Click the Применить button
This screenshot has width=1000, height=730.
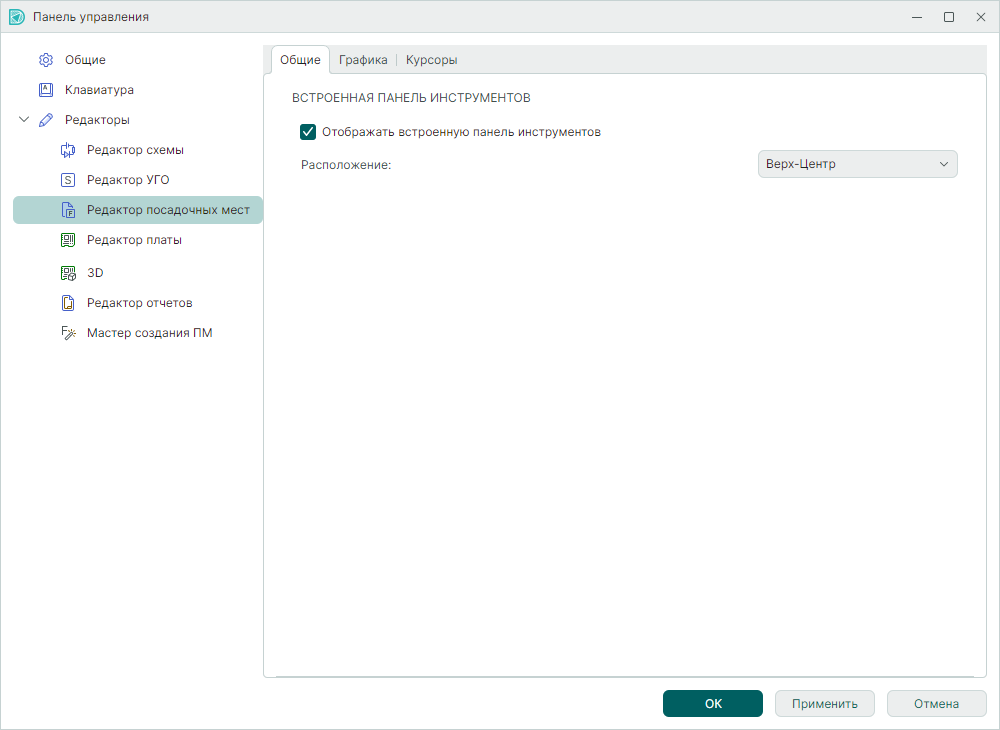tap(824, 704)
